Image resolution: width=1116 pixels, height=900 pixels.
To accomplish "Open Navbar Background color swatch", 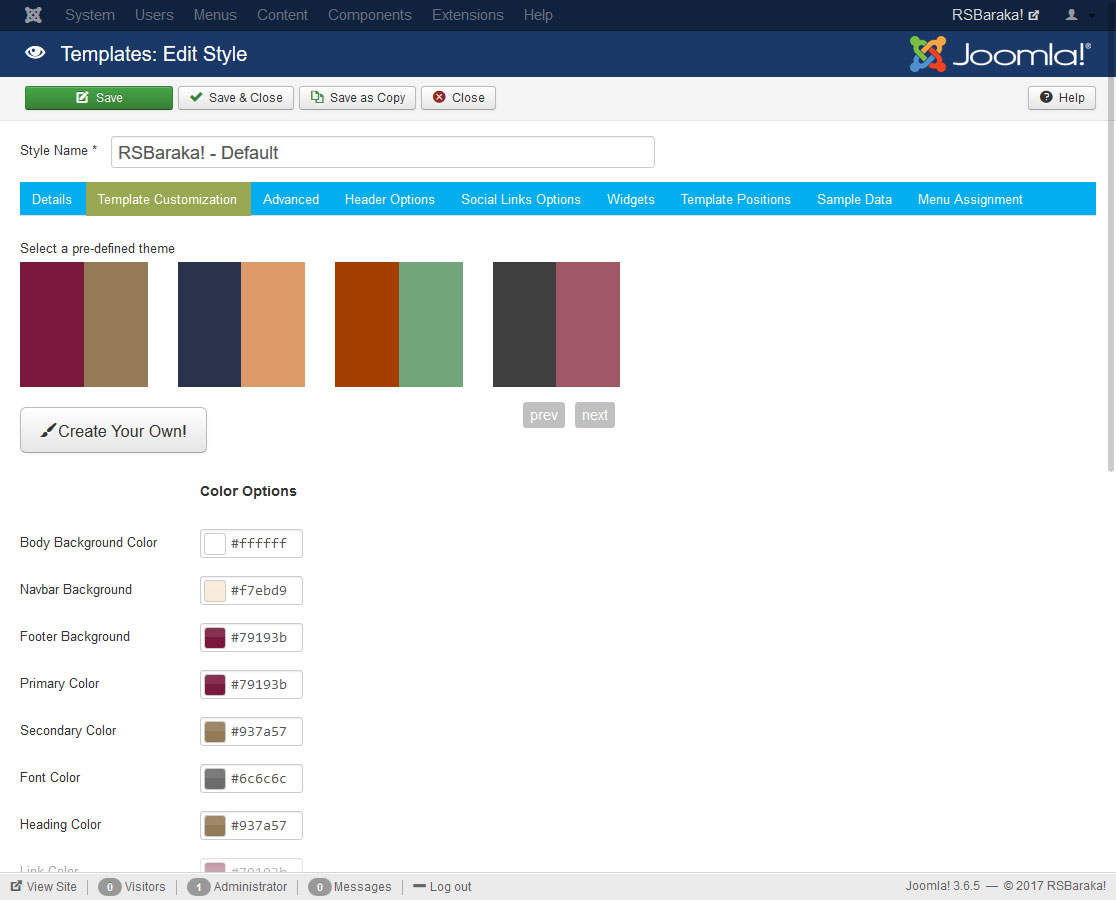I will 215,591.
